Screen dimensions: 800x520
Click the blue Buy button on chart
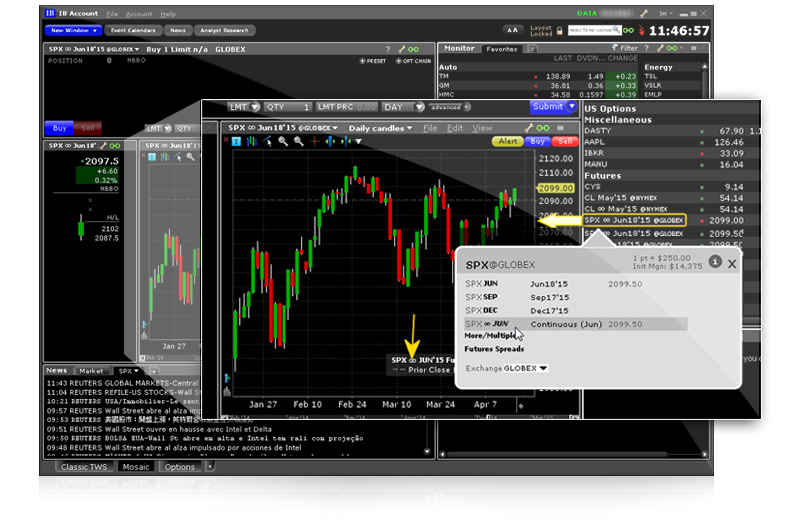[537, 141]
